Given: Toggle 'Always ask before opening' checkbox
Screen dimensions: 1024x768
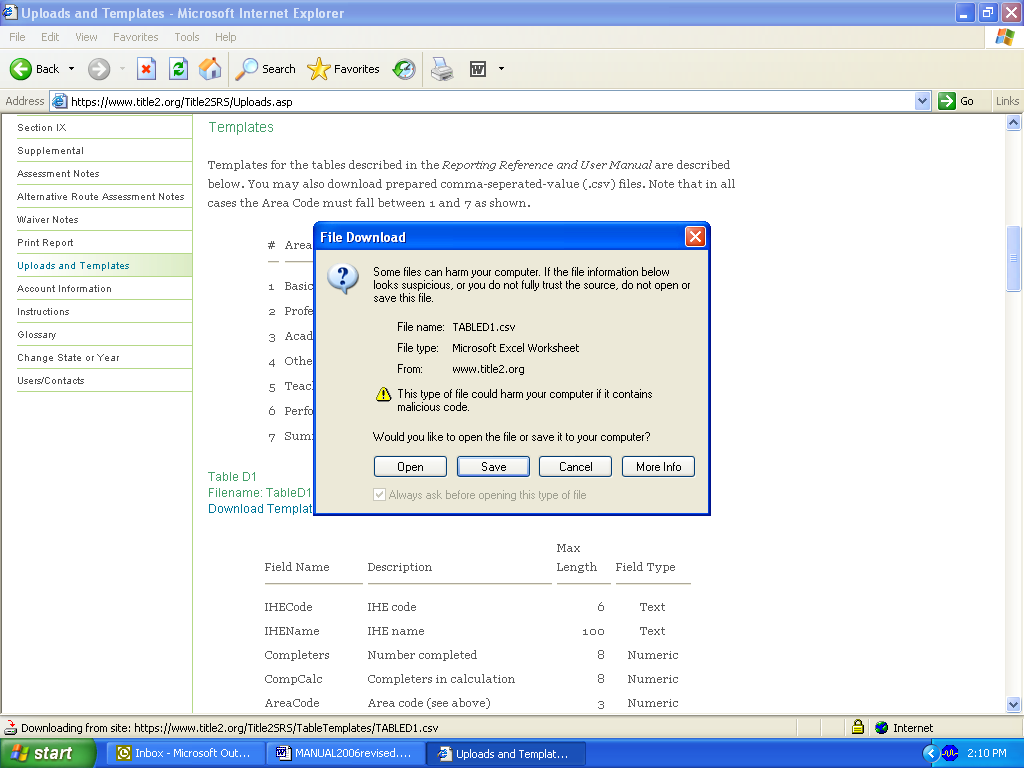Looking at the screenshot, I should (x=379, y=495).
